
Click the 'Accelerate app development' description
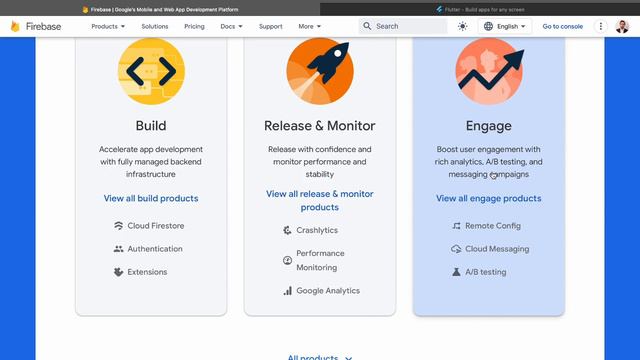click(x=151, y=162)
